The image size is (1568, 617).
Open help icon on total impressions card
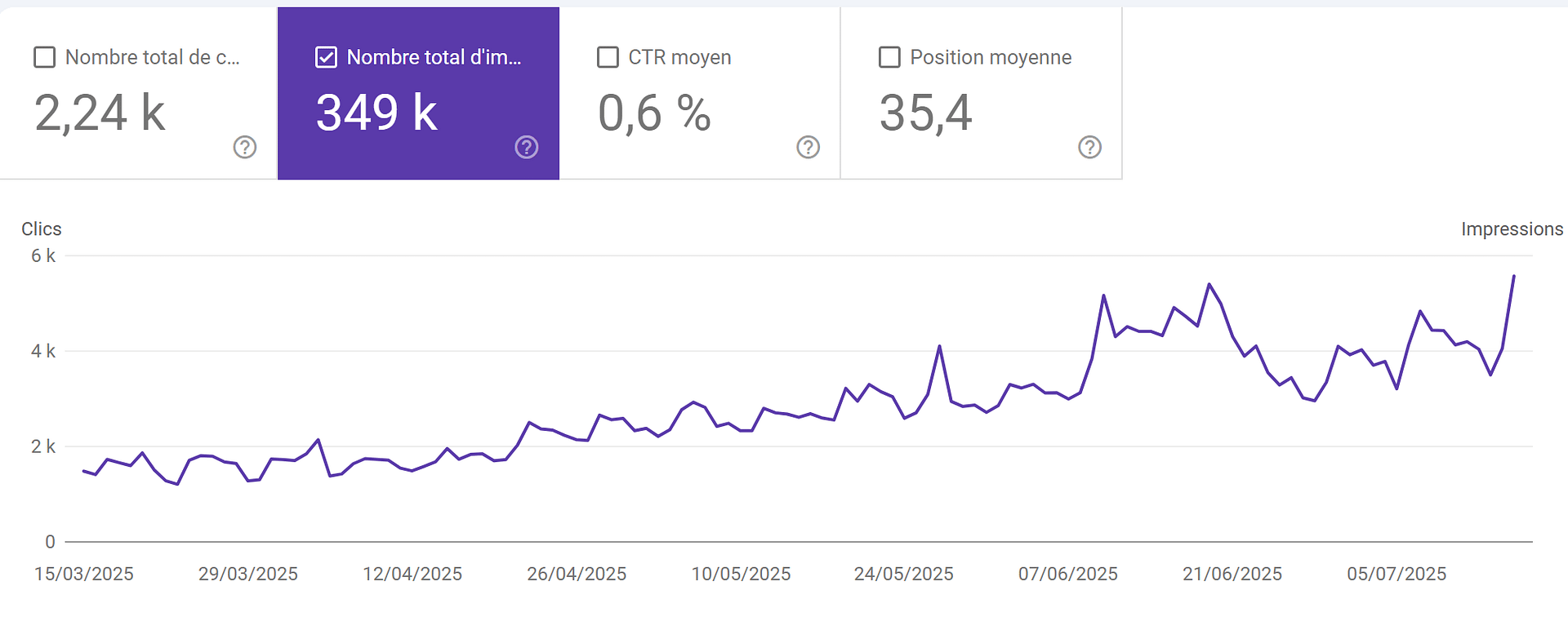point(527,147)
